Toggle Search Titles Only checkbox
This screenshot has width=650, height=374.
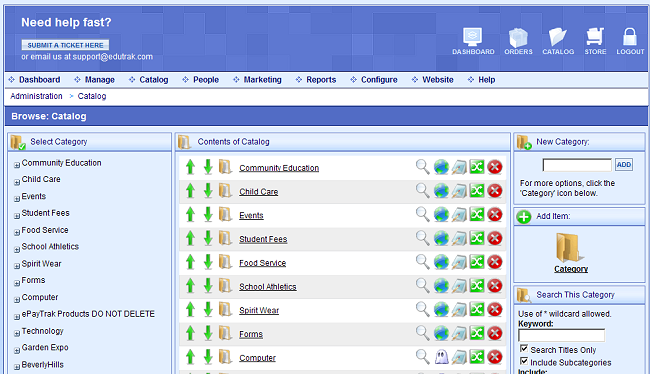(524, 348)
